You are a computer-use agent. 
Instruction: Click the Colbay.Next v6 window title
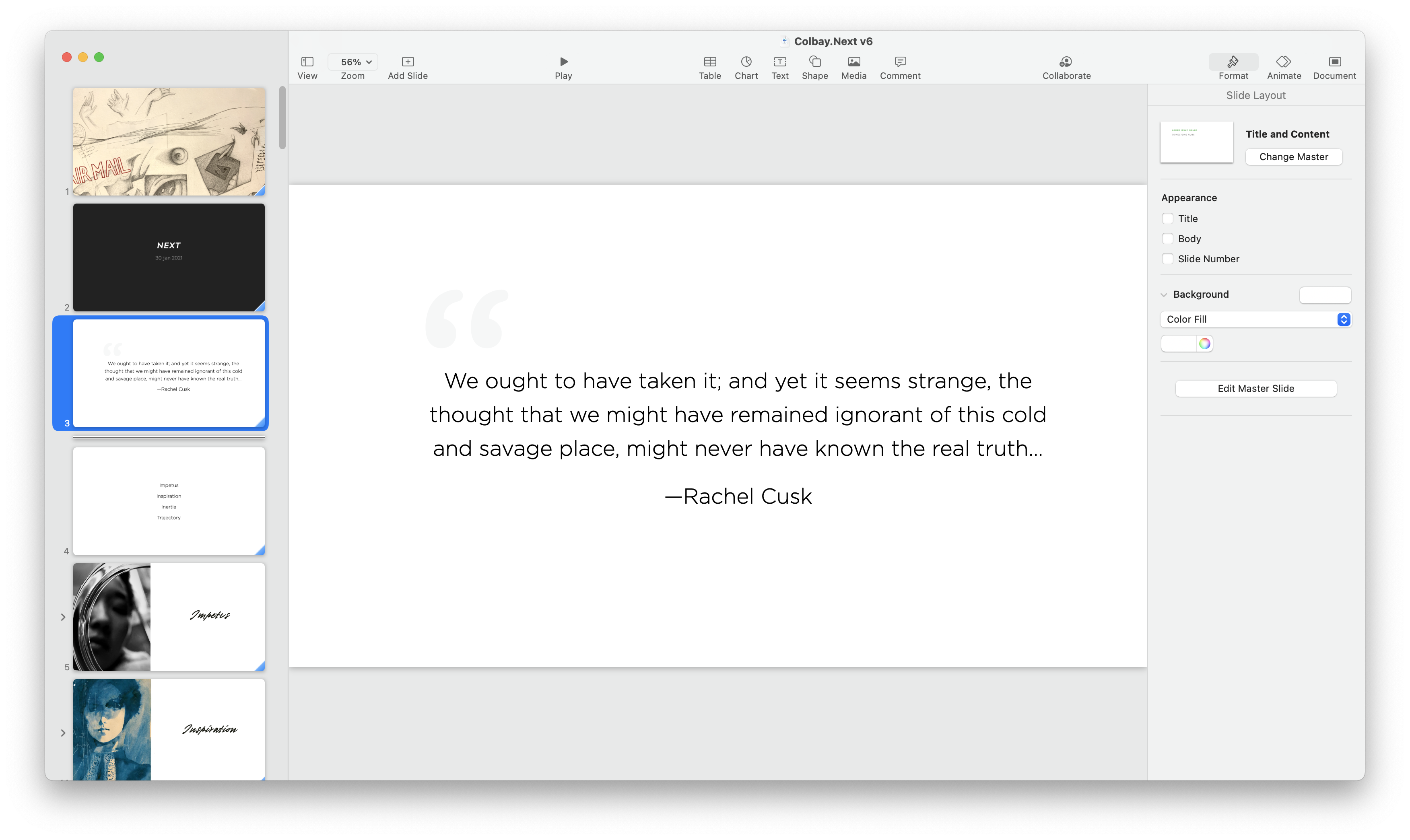pos(833,41)
